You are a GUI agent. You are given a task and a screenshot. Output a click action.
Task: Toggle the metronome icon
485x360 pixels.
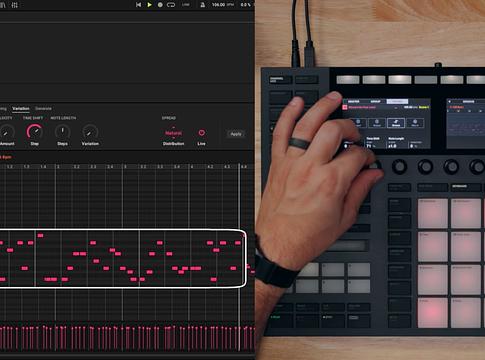click(202, 5)
